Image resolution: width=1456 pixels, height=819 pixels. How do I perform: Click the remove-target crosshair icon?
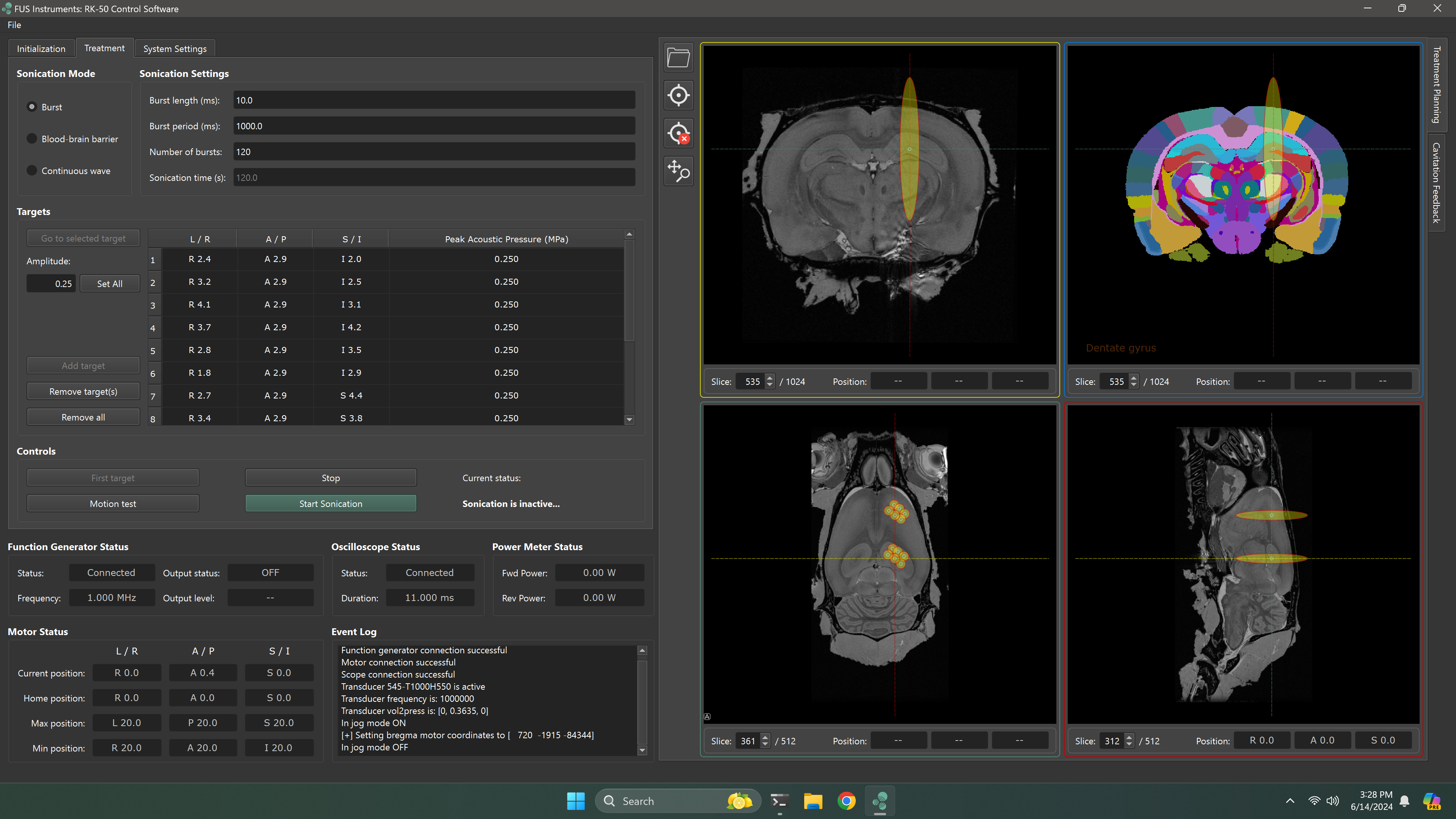[x=678, y=133]
